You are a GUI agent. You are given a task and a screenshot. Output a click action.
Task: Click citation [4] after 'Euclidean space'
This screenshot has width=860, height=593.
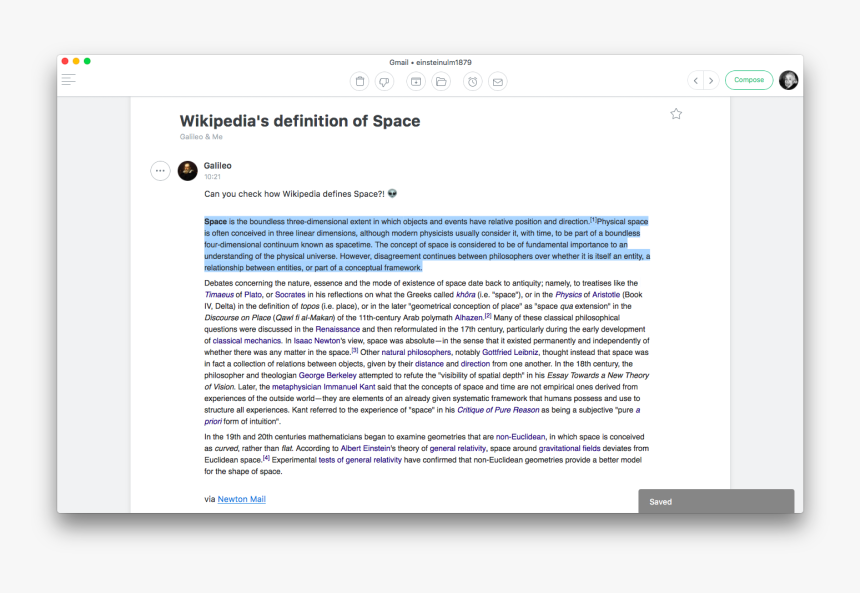[x=266, y=458]
